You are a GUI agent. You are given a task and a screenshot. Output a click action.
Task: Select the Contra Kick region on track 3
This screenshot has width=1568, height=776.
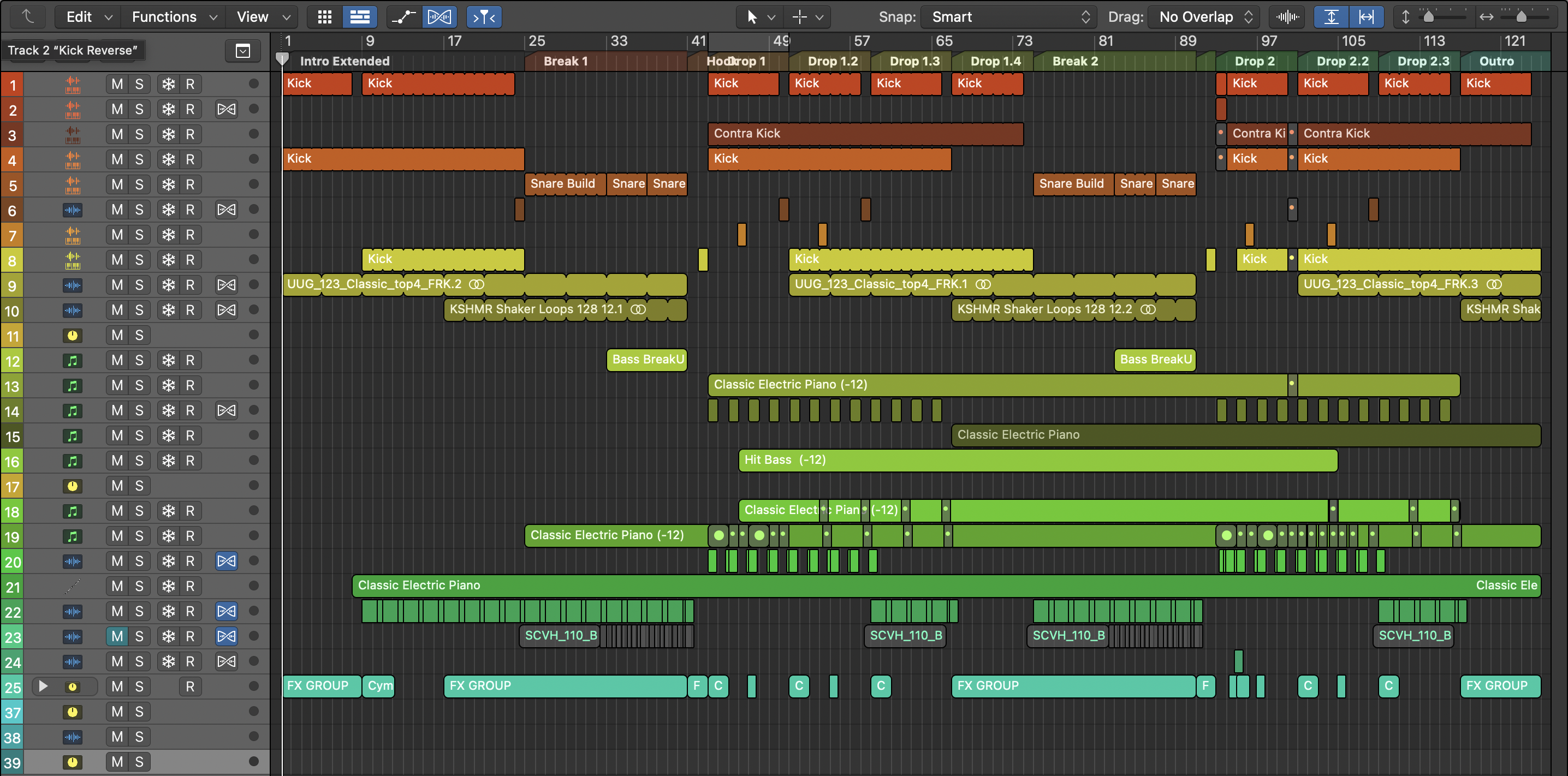(865, 134)
